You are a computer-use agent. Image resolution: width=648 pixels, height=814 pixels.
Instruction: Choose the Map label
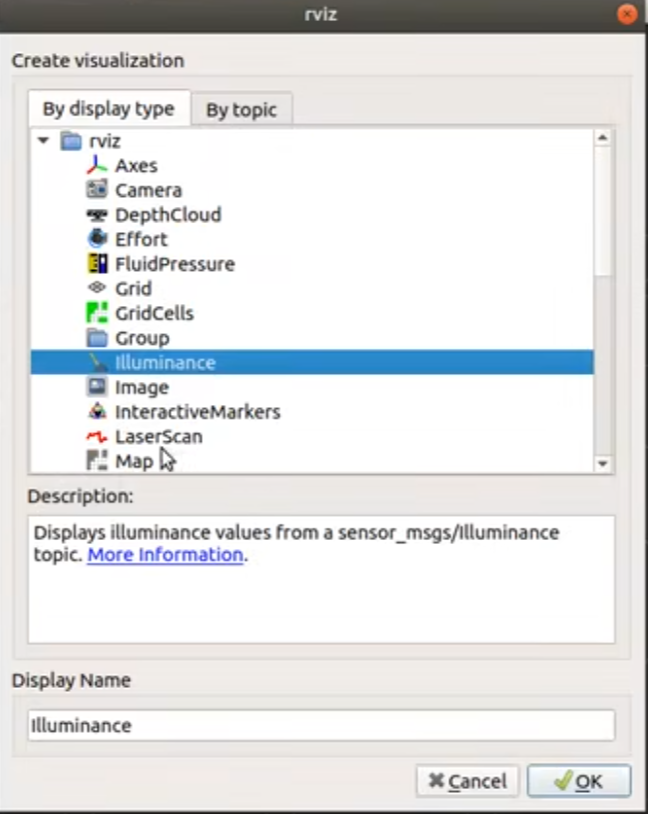134,462
